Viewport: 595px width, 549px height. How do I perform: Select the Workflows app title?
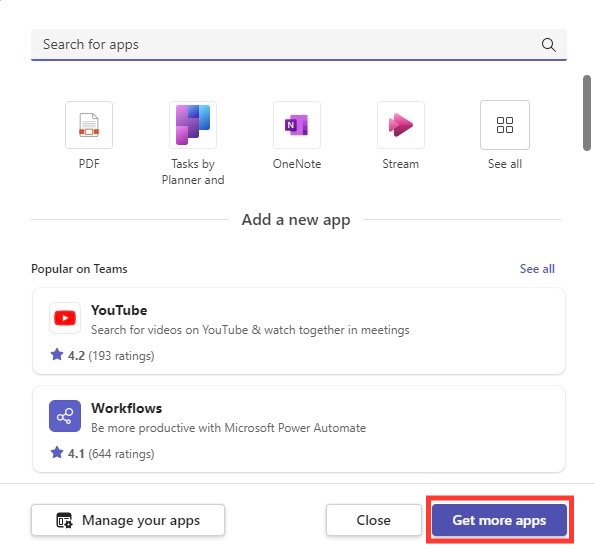pos(127,408)
